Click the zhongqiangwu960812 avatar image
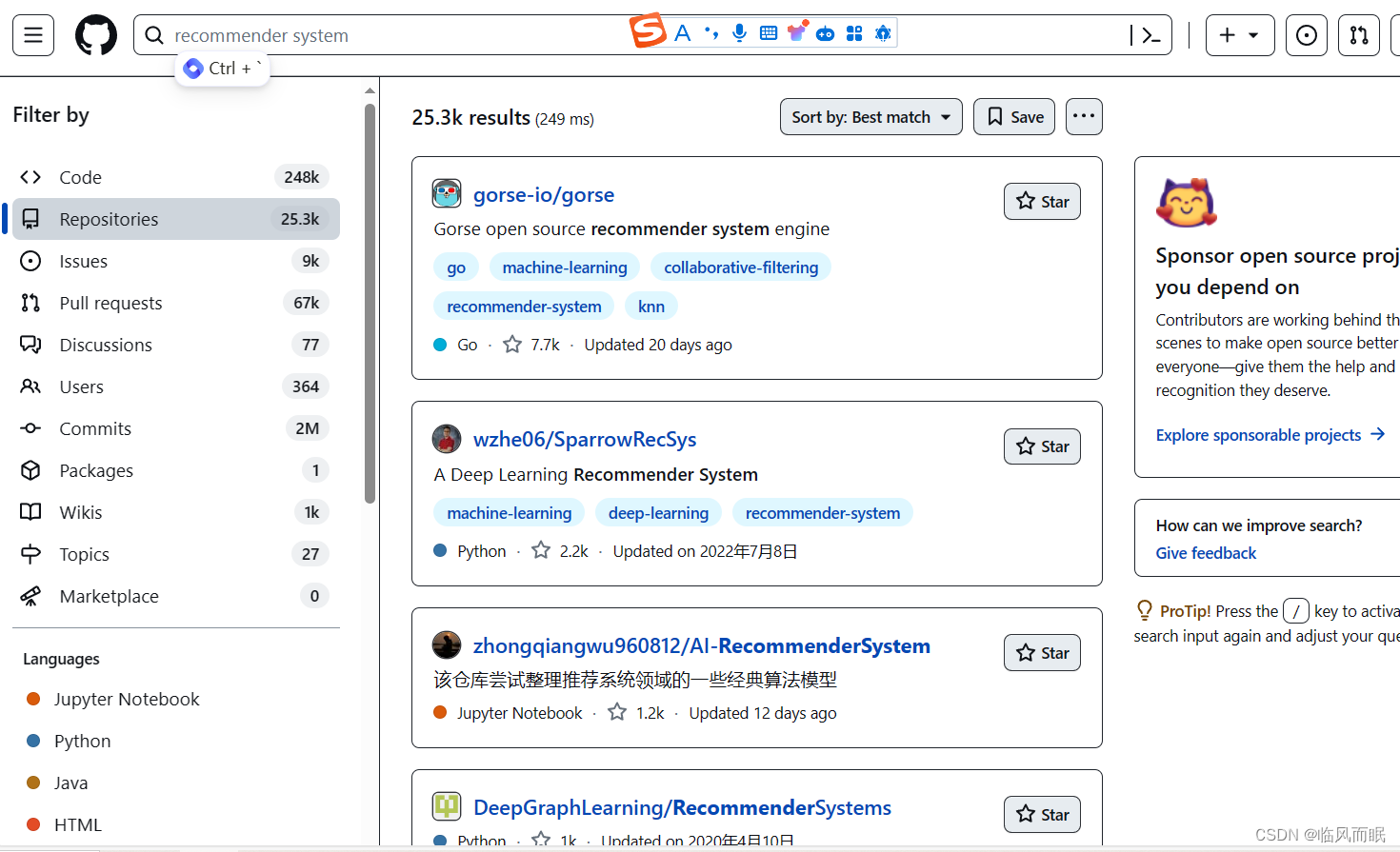1400x852 pixels. coord(447,645)
